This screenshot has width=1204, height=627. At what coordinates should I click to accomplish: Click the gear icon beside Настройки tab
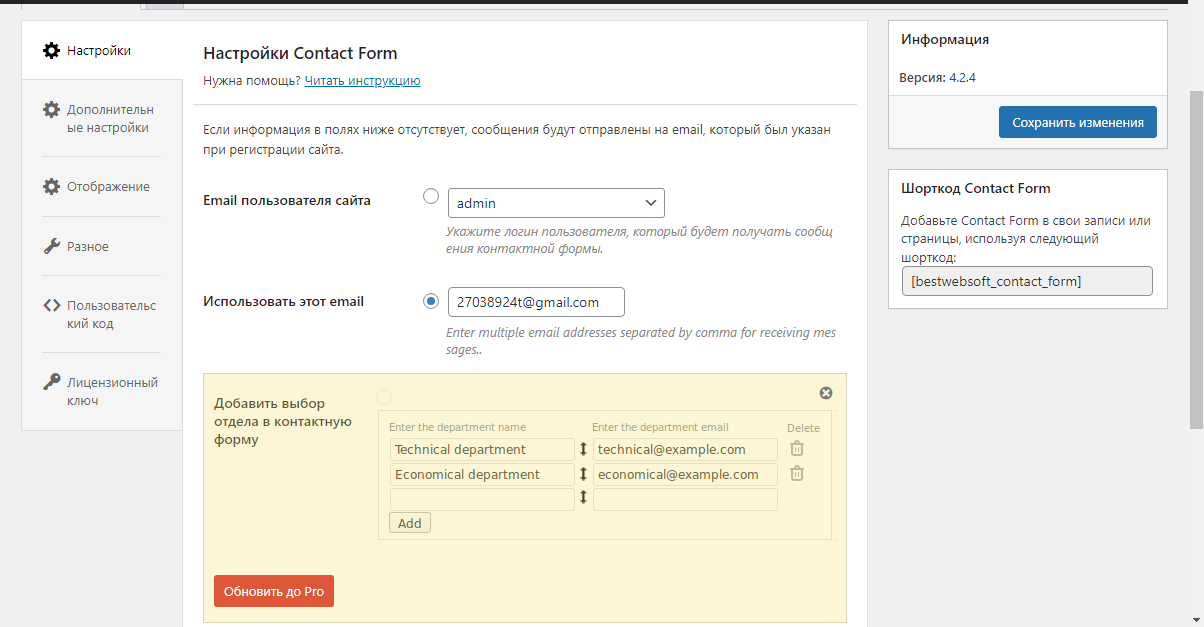pyautogui.click(x=51, y=50)
